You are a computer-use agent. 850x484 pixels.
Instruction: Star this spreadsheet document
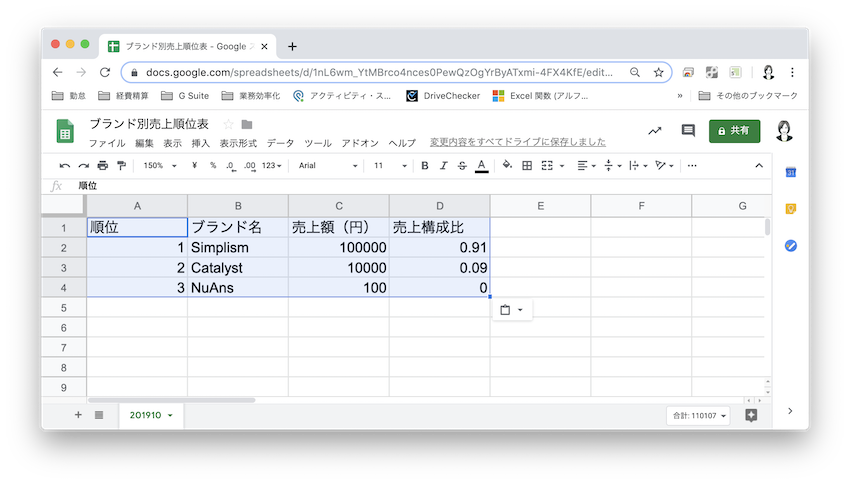[228, 124]
